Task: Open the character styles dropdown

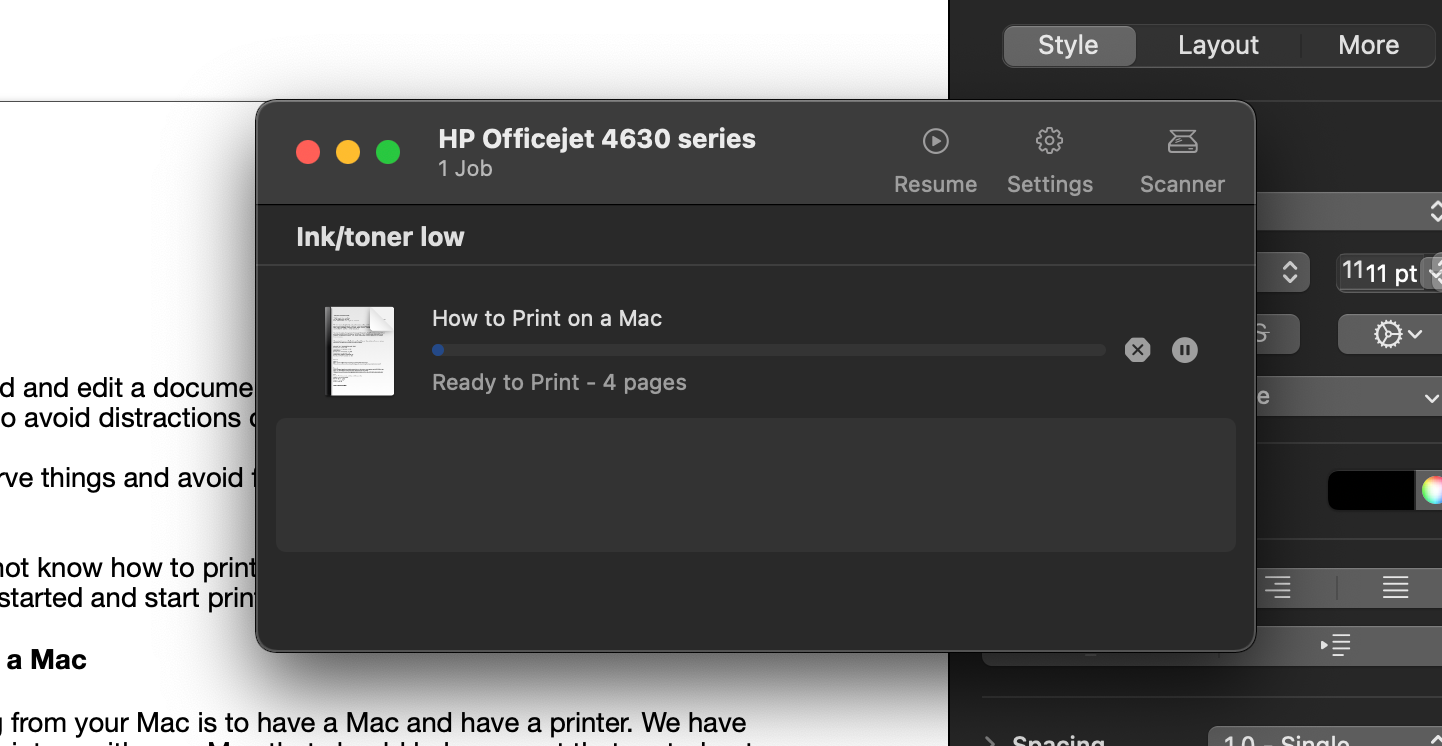Action: [1350, 396]
